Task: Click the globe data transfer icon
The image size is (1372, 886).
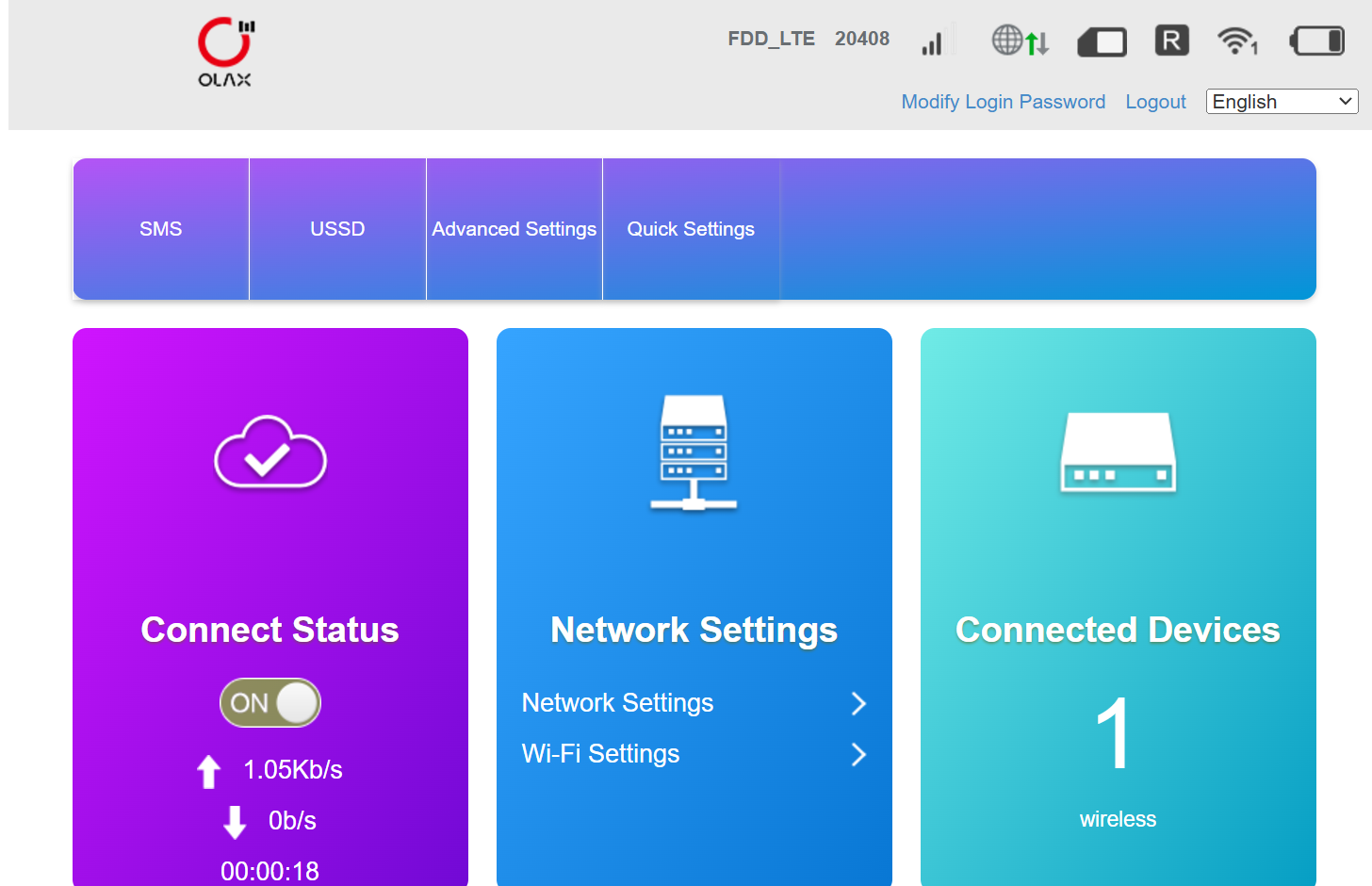Action: click(1021, 41)
